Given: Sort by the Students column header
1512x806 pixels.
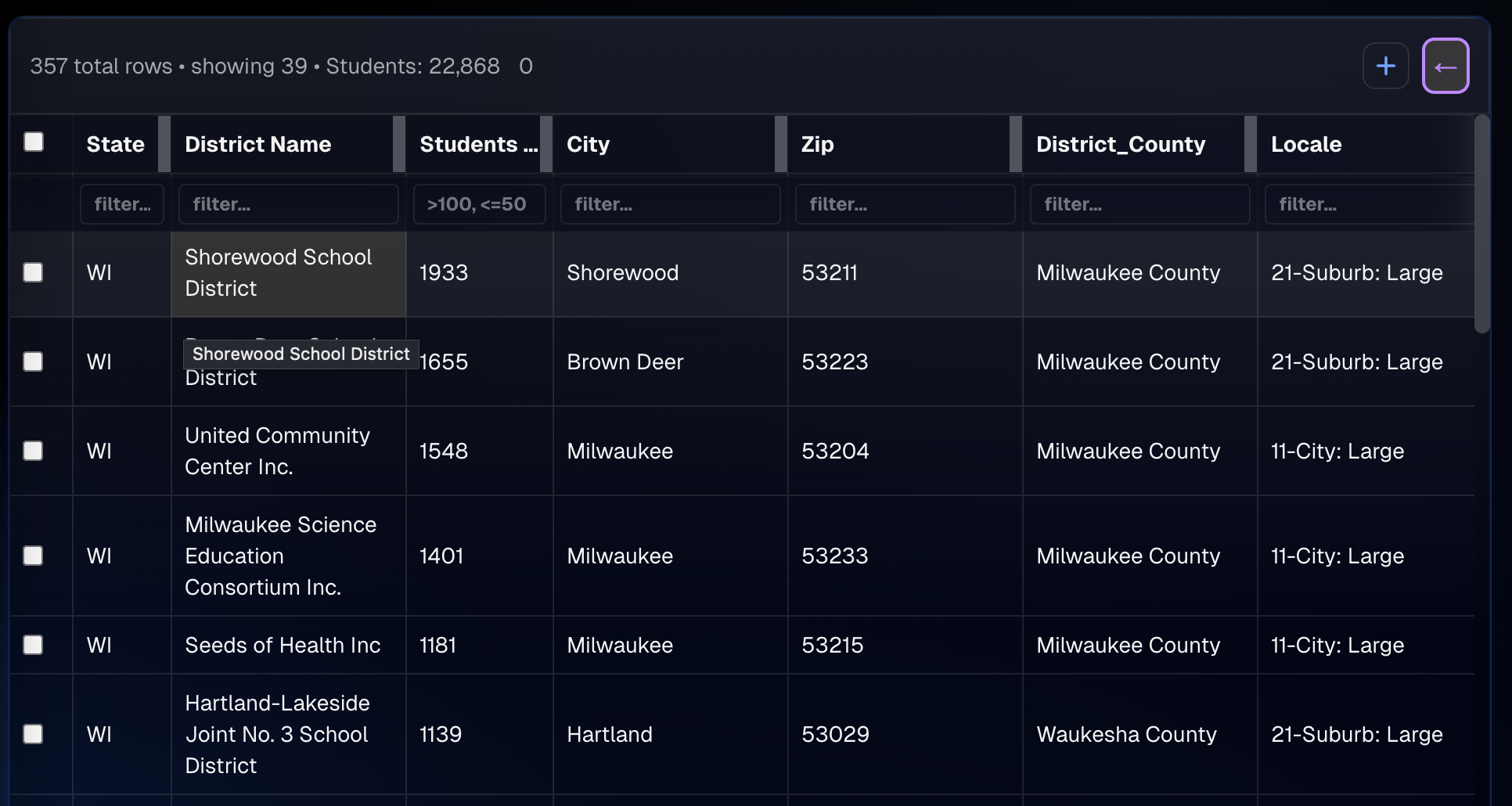Looking at the screenshot, I should [476, 144].
